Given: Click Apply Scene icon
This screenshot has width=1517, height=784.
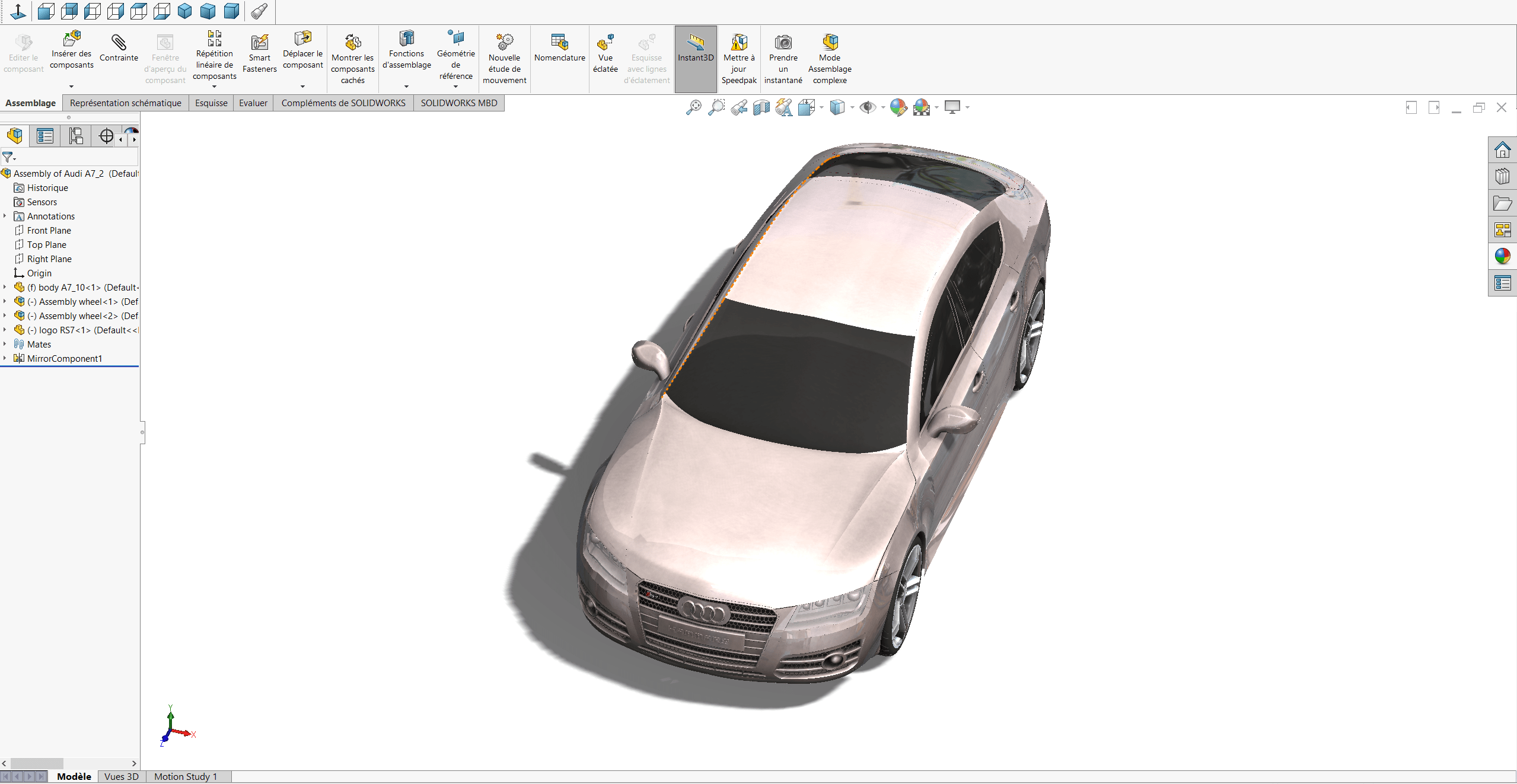Looking at the screenshot, I should (922, 107).
